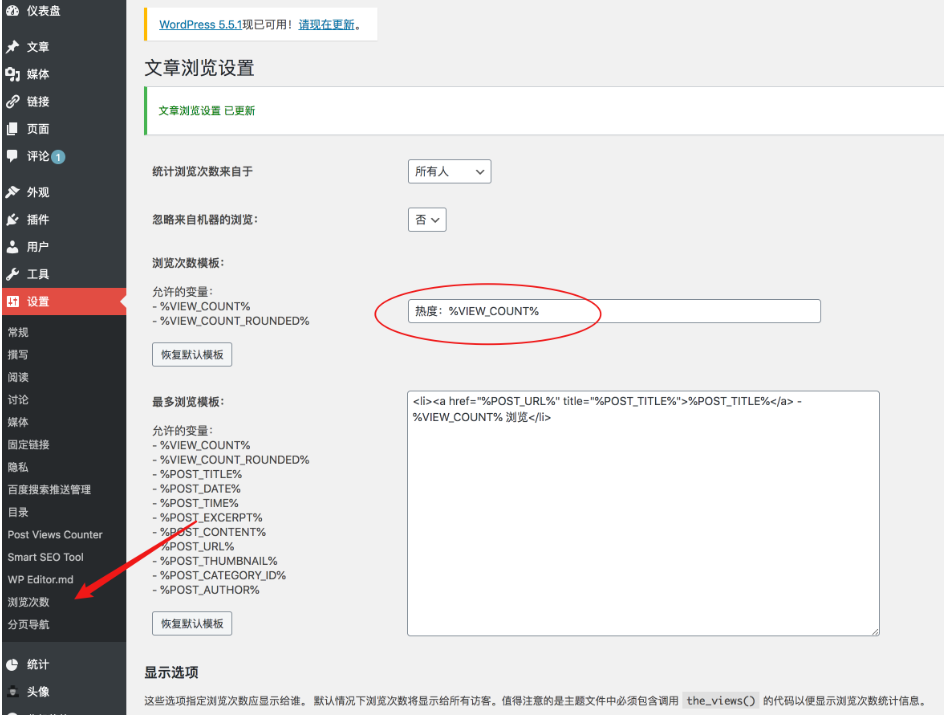Click the %POST_DATE% variable text
The height and width of the screenshot is (715, 944).
(x=200, y=489)
